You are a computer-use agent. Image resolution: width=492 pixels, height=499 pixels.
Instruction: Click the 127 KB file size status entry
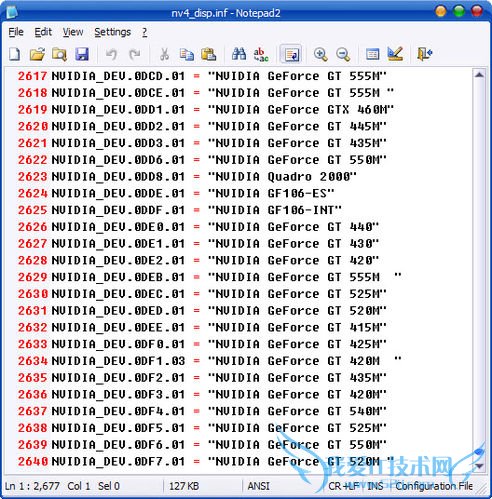(184, 486)
